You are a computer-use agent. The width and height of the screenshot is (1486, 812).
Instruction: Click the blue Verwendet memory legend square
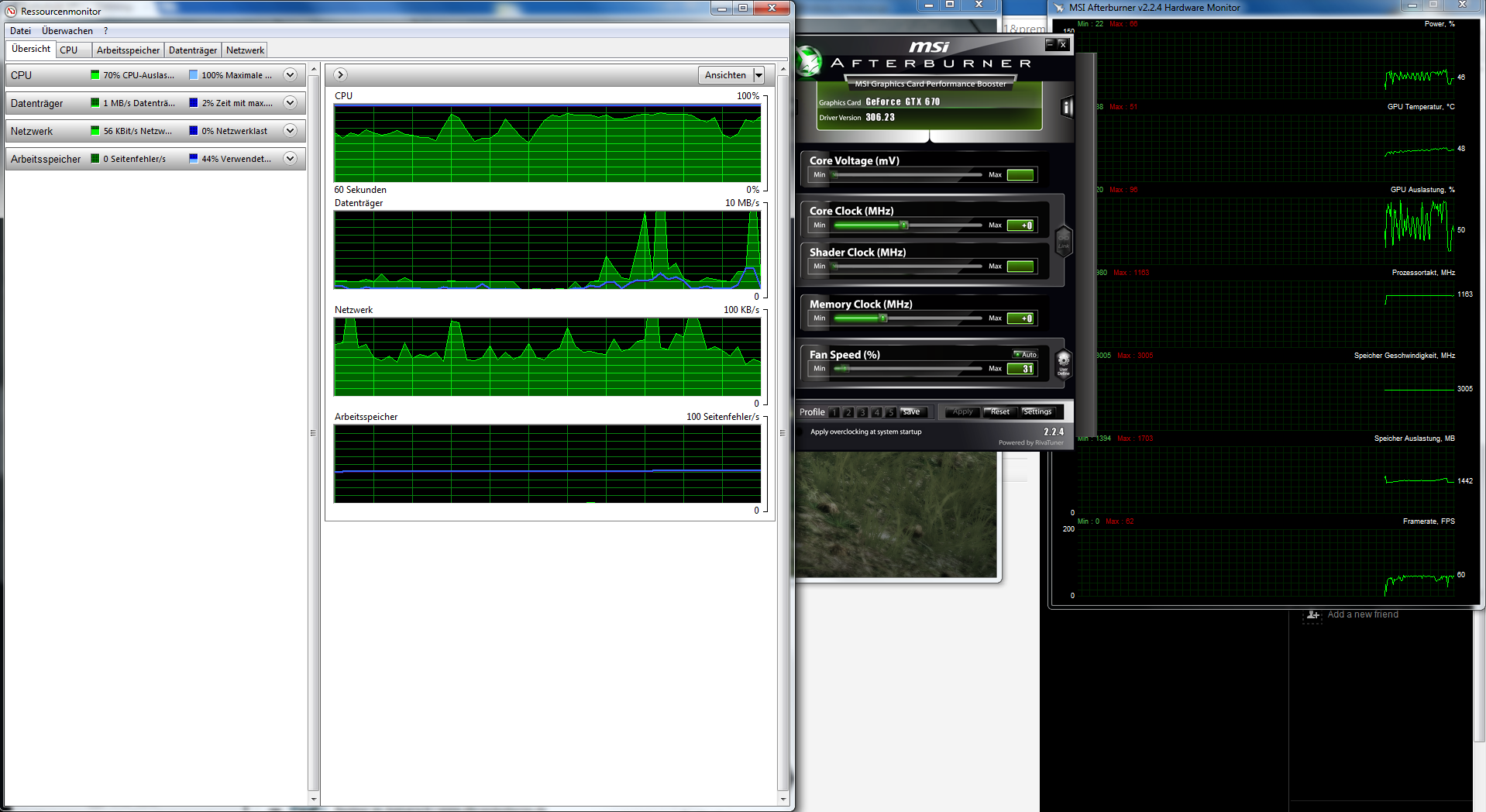tap(193, 159)
